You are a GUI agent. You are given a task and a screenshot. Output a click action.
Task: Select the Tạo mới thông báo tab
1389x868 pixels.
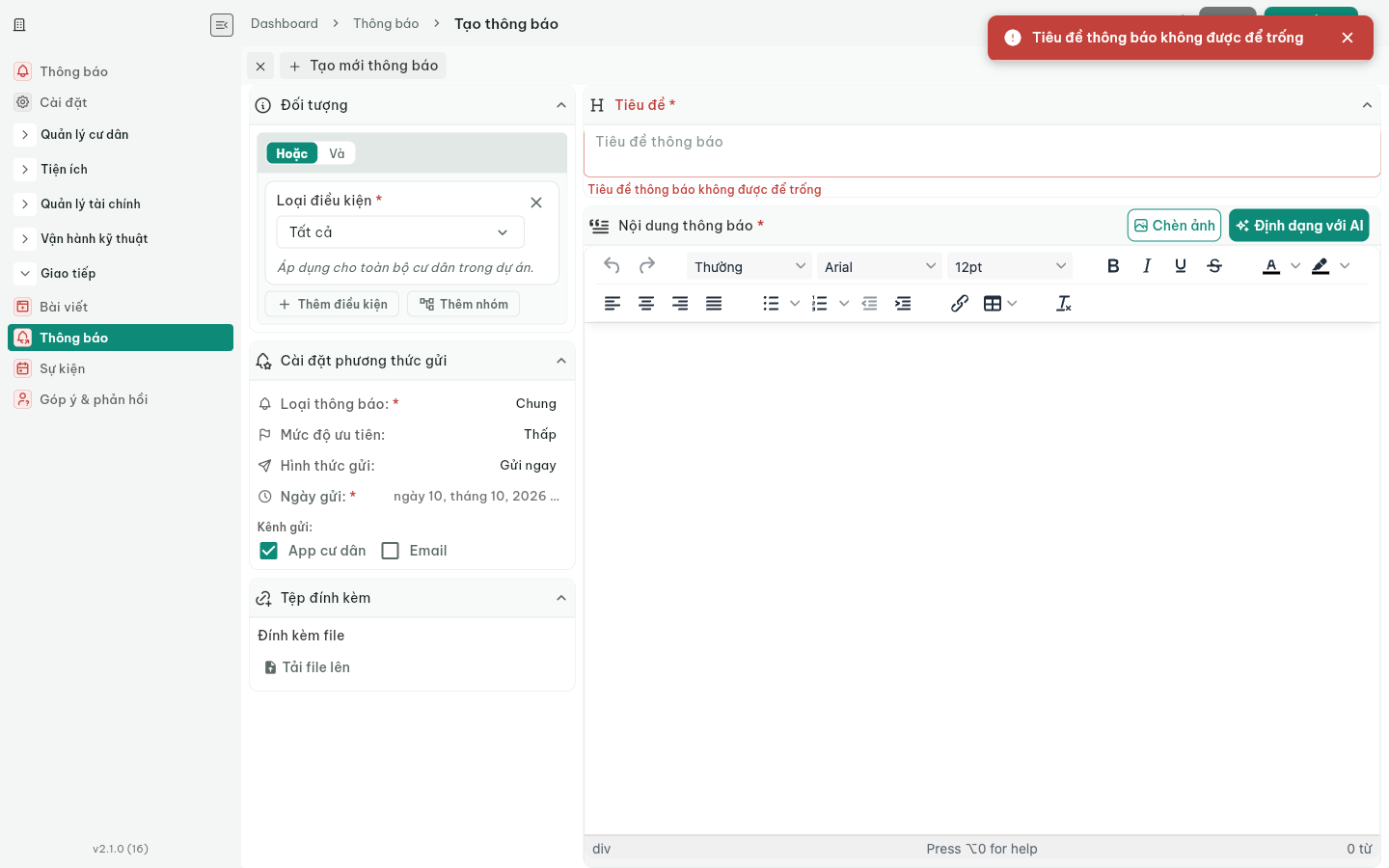coord(364,66)
